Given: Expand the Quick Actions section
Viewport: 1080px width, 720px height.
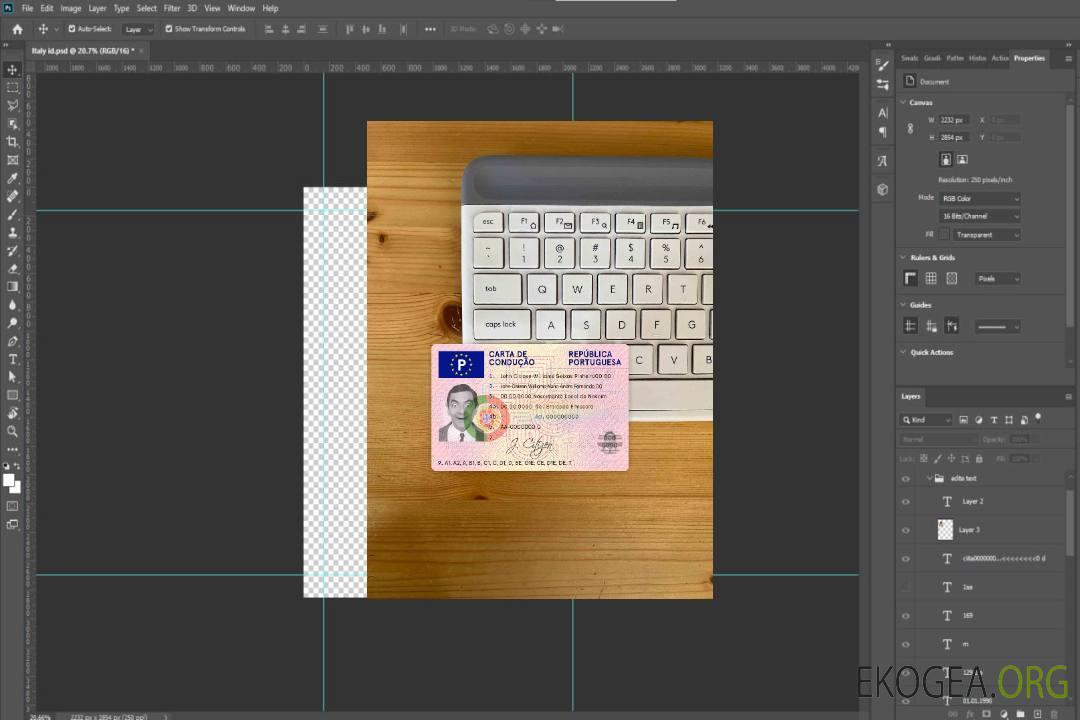Looking at the screenshot, I should pyautogui.click(x=903, y=352).
